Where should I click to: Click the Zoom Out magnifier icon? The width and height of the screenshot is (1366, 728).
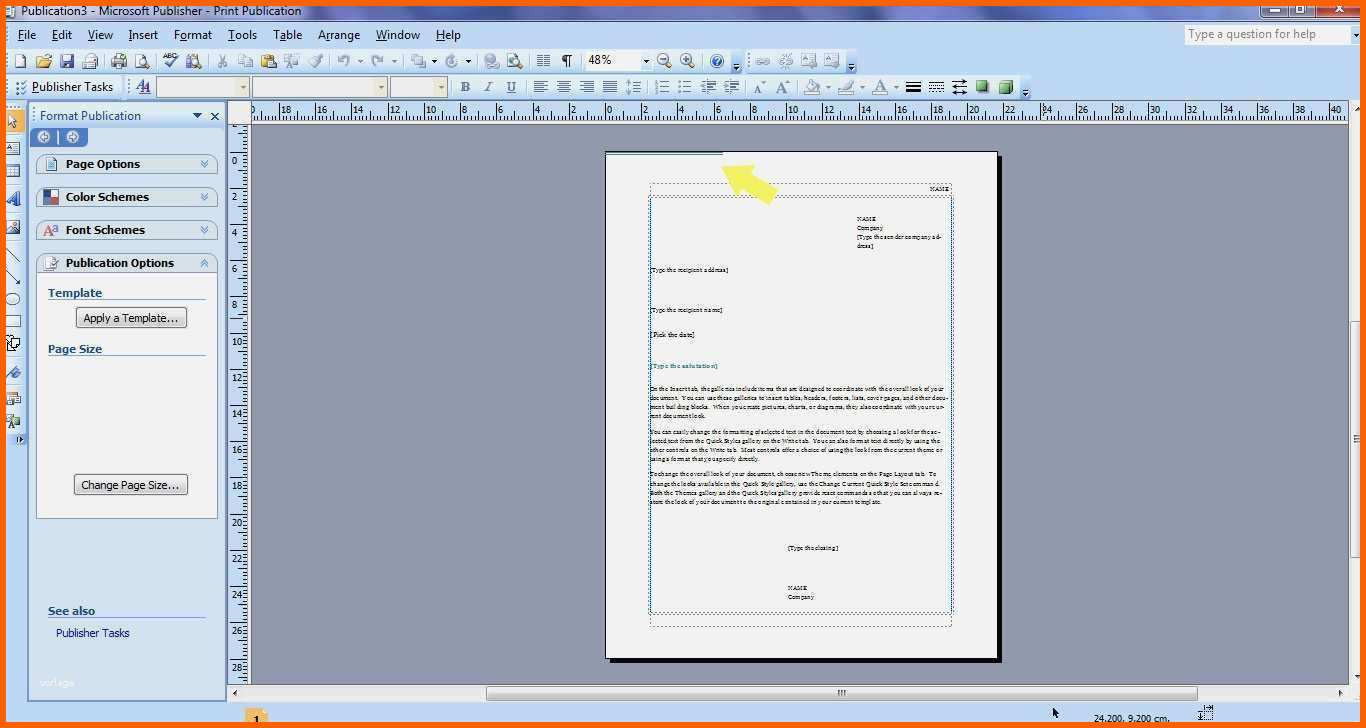[x=664, y=61]
